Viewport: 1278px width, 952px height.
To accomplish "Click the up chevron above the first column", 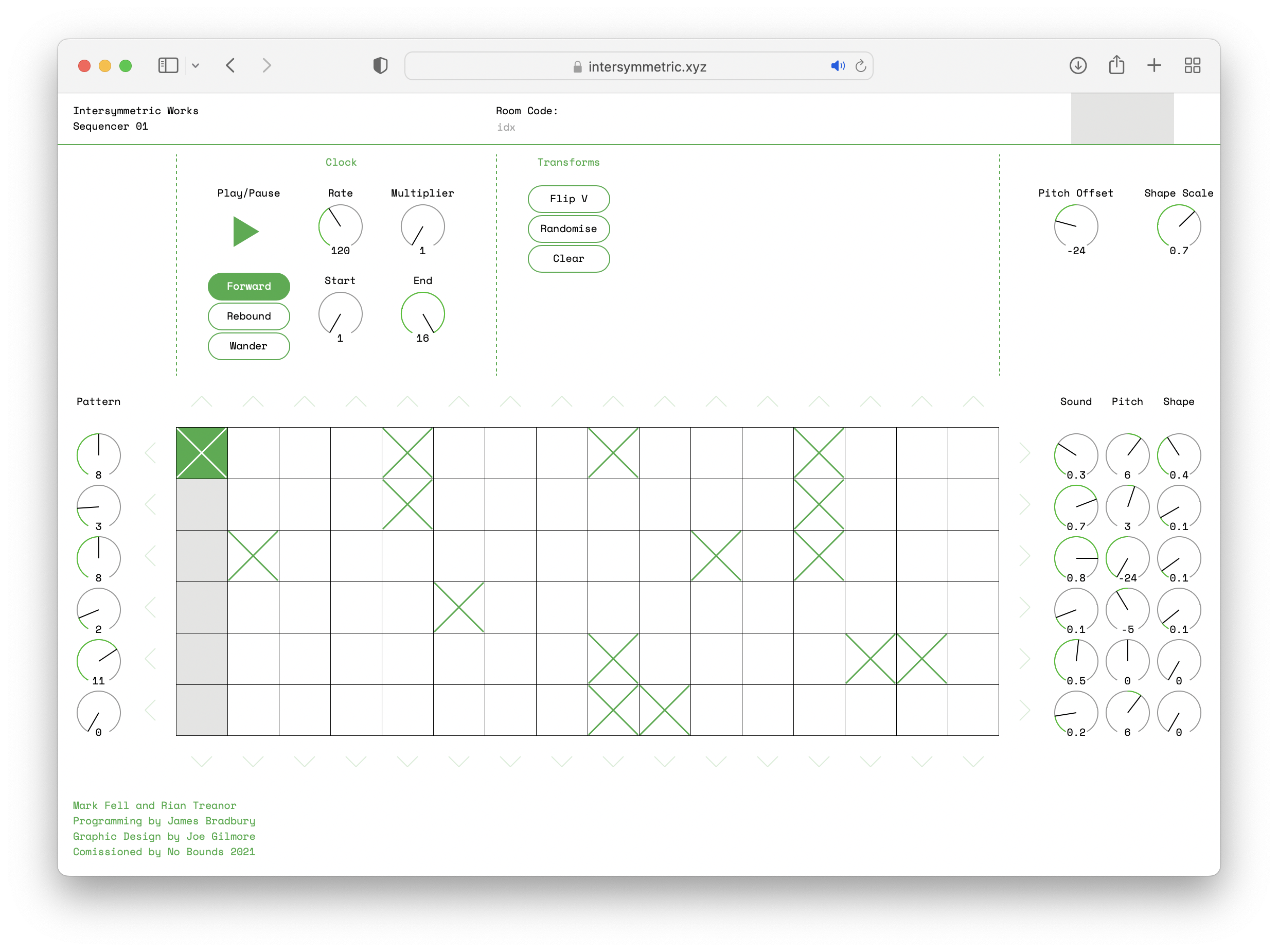I will tap(202, 402).
